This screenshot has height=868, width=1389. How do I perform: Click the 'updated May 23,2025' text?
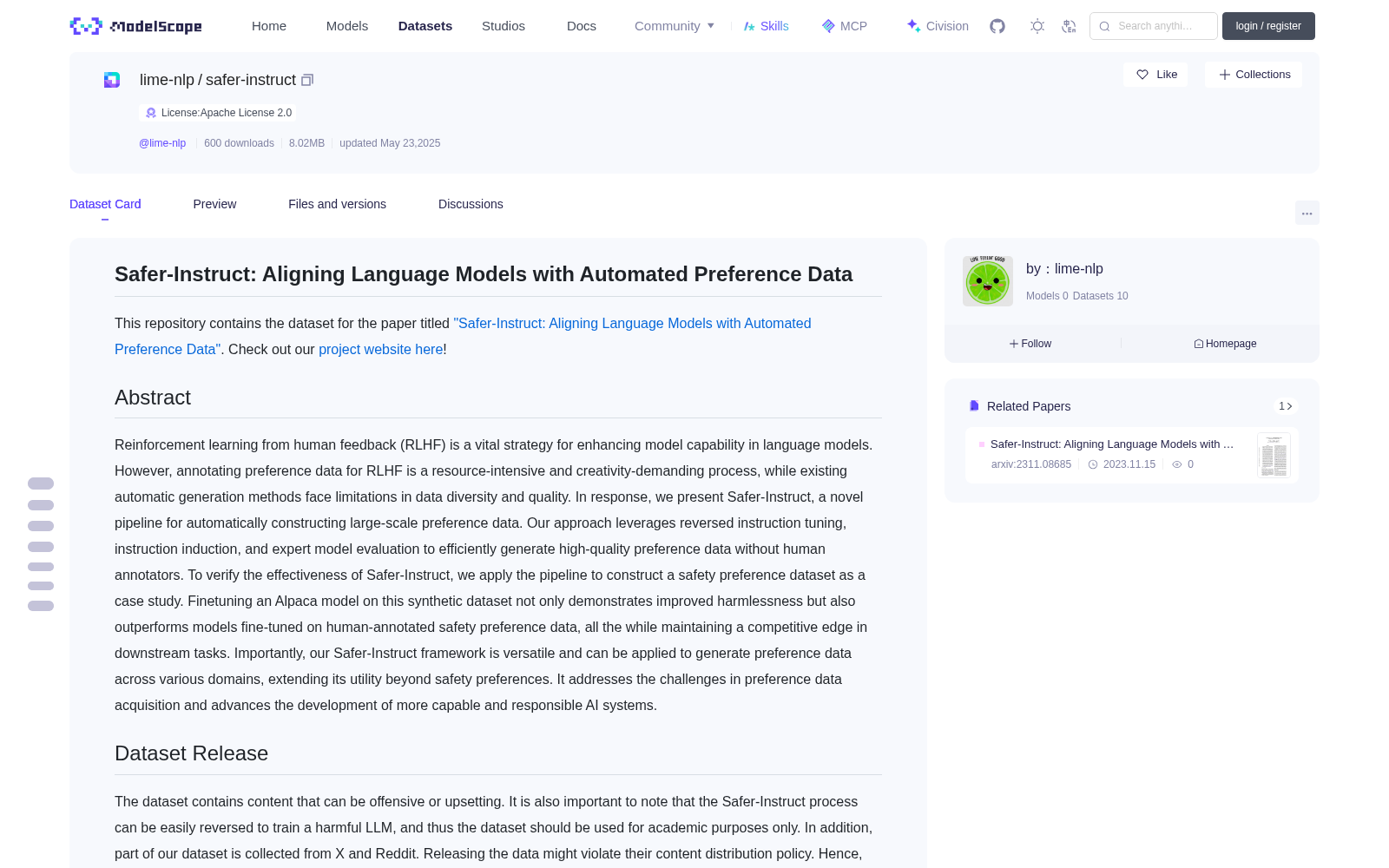(x=390, y=143)
